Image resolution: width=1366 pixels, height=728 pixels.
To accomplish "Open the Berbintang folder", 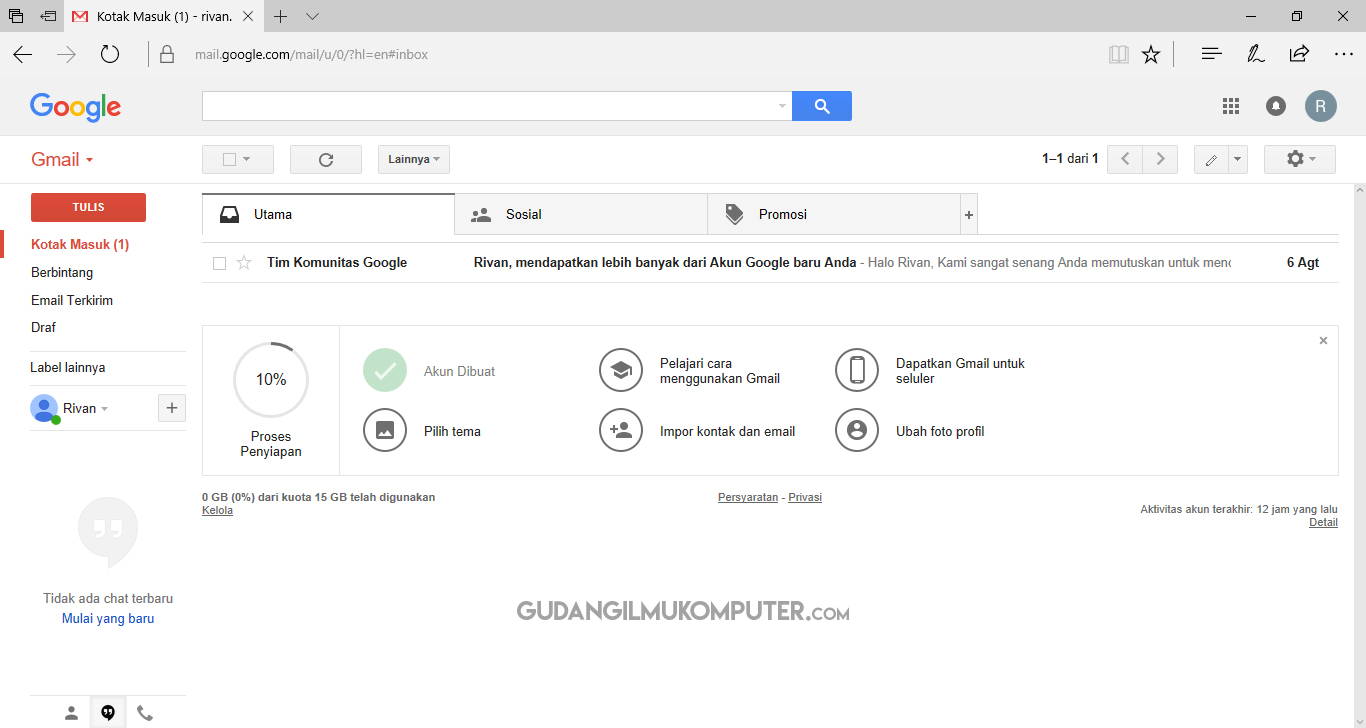I will tap(62, 272).
